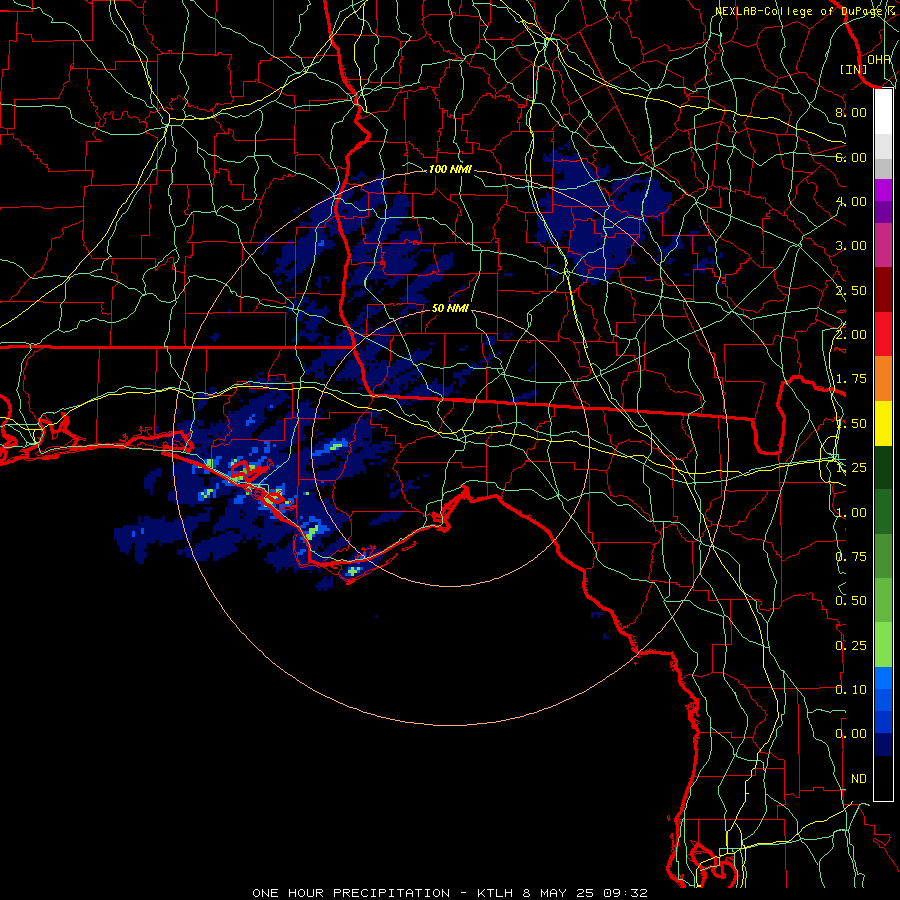Image resolution: width=900 pixels, height=900 pixels.
Task: Select the orange legend swatch
Action: (x=883, y=378)
